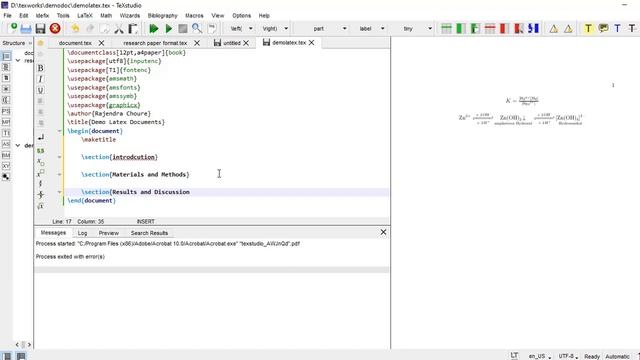Switch to the Preview tab
Viewport: 640px width, 360px height.
(x=109, y=233)
